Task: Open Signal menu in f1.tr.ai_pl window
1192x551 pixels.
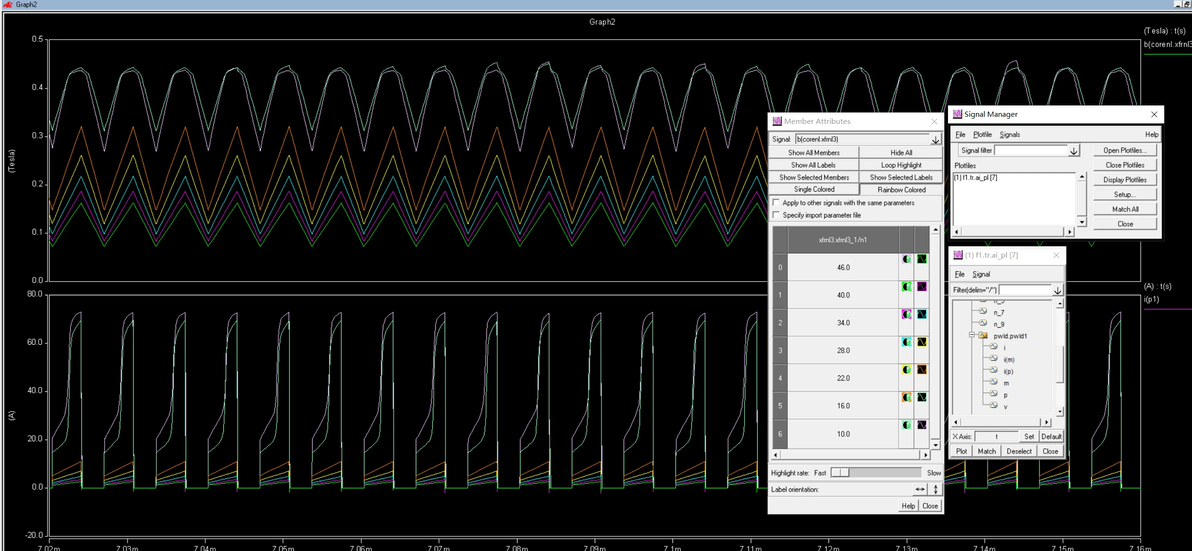Action: [x=981, y=274]
